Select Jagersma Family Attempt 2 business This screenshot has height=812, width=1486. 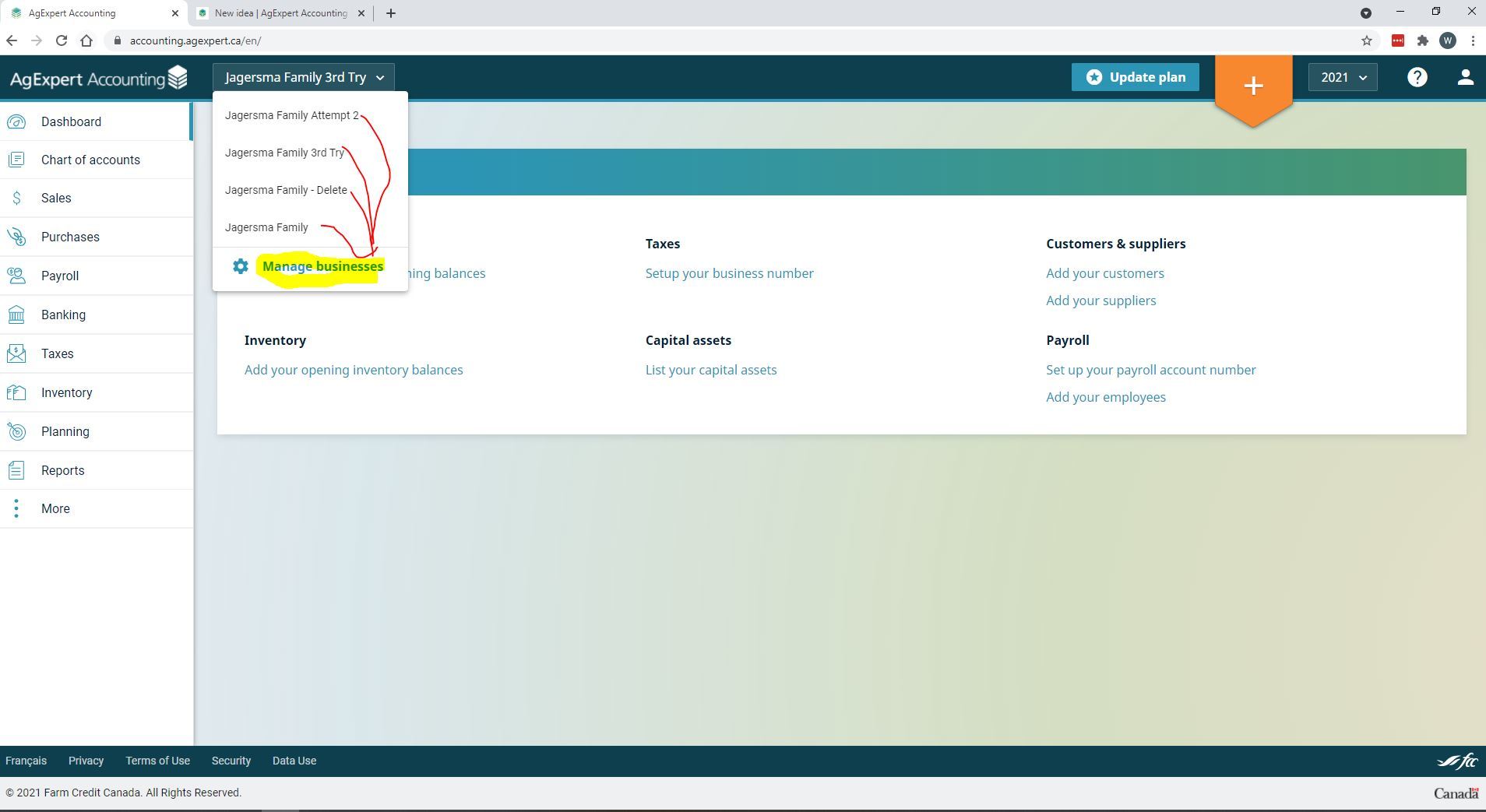click(x=291, y=115)
